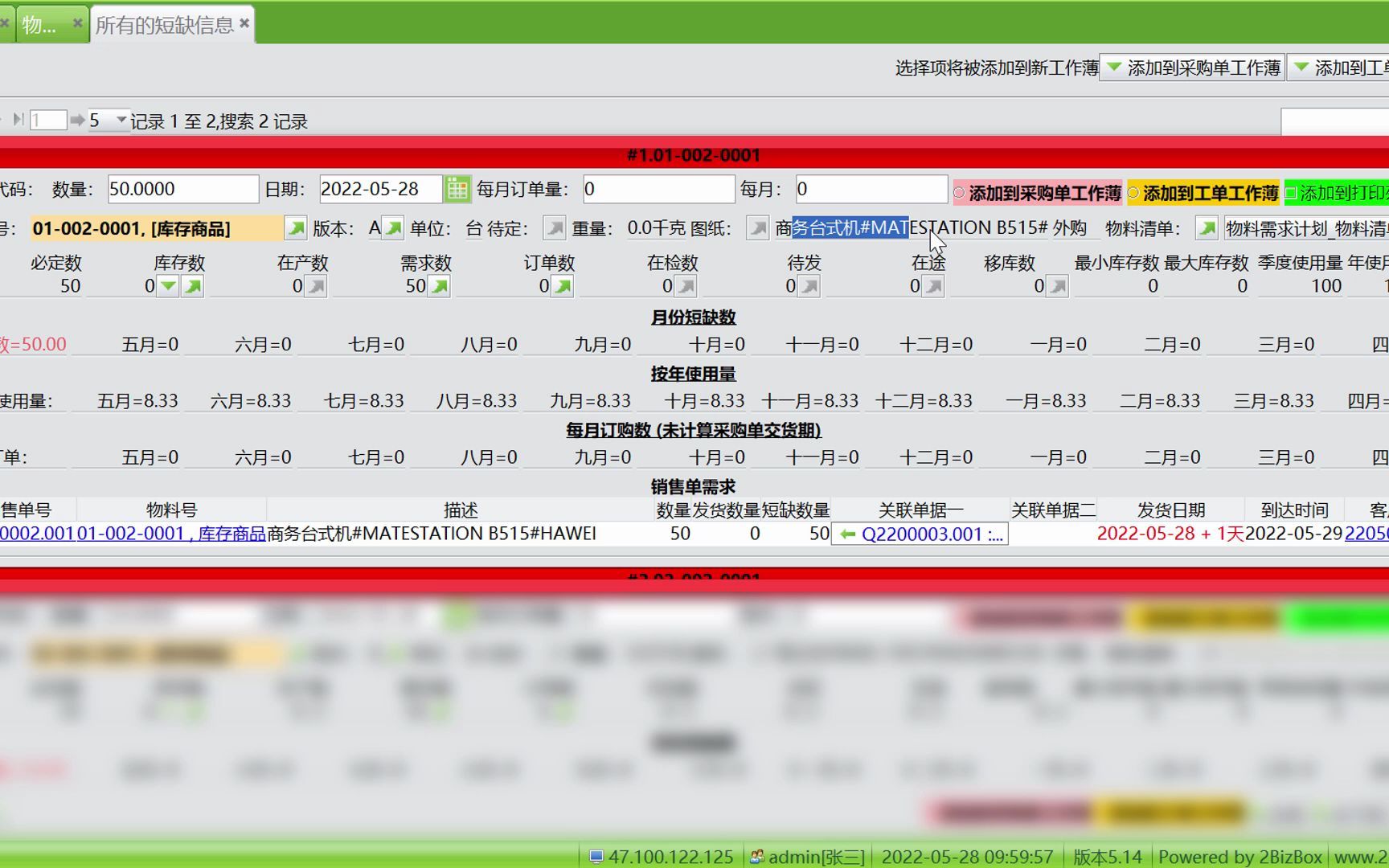Click the 数量 input field showing 50.0000
Screen dimensions: 1389x868
(x=182, y=190)
